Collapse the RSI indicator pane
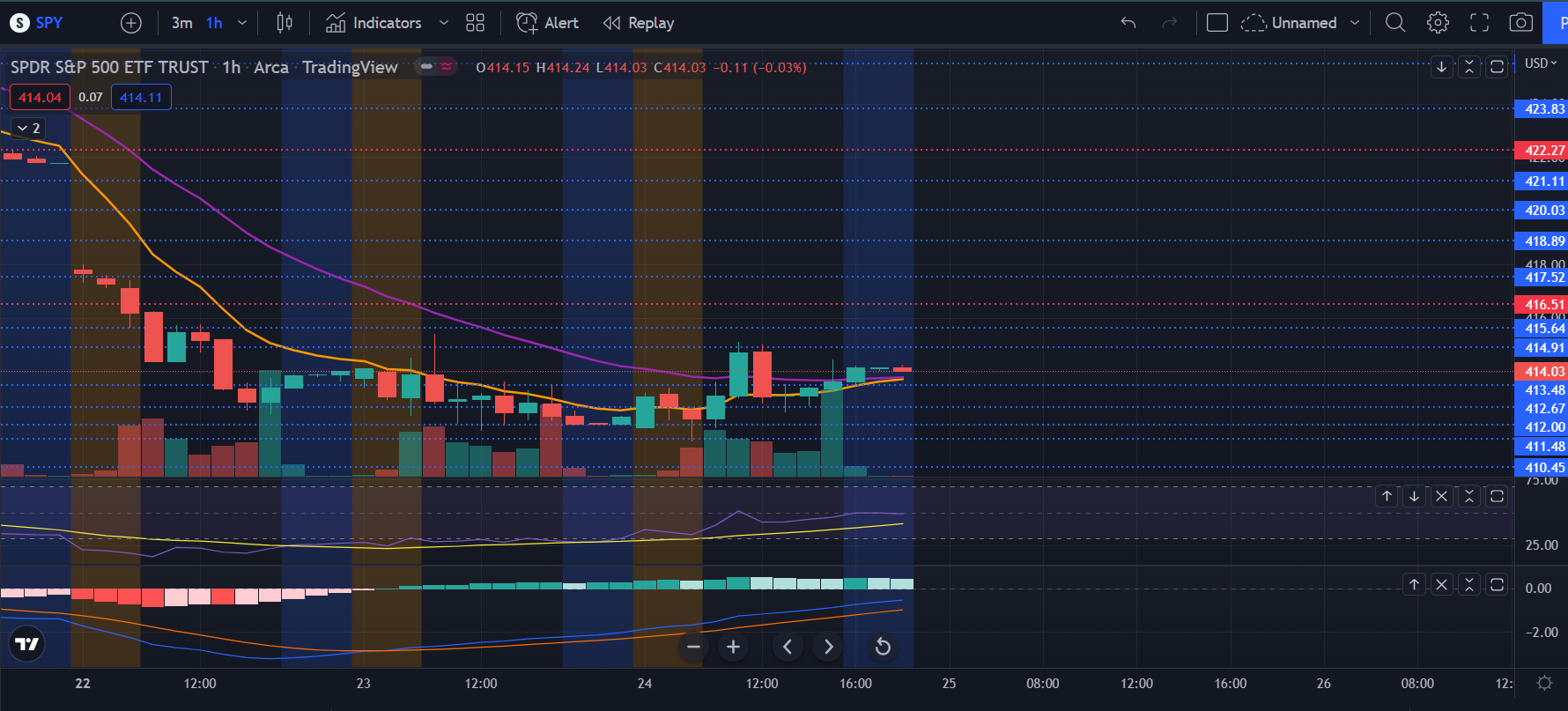The width and height of the screenshot is (1568, 711). [x=1468, y=497]
